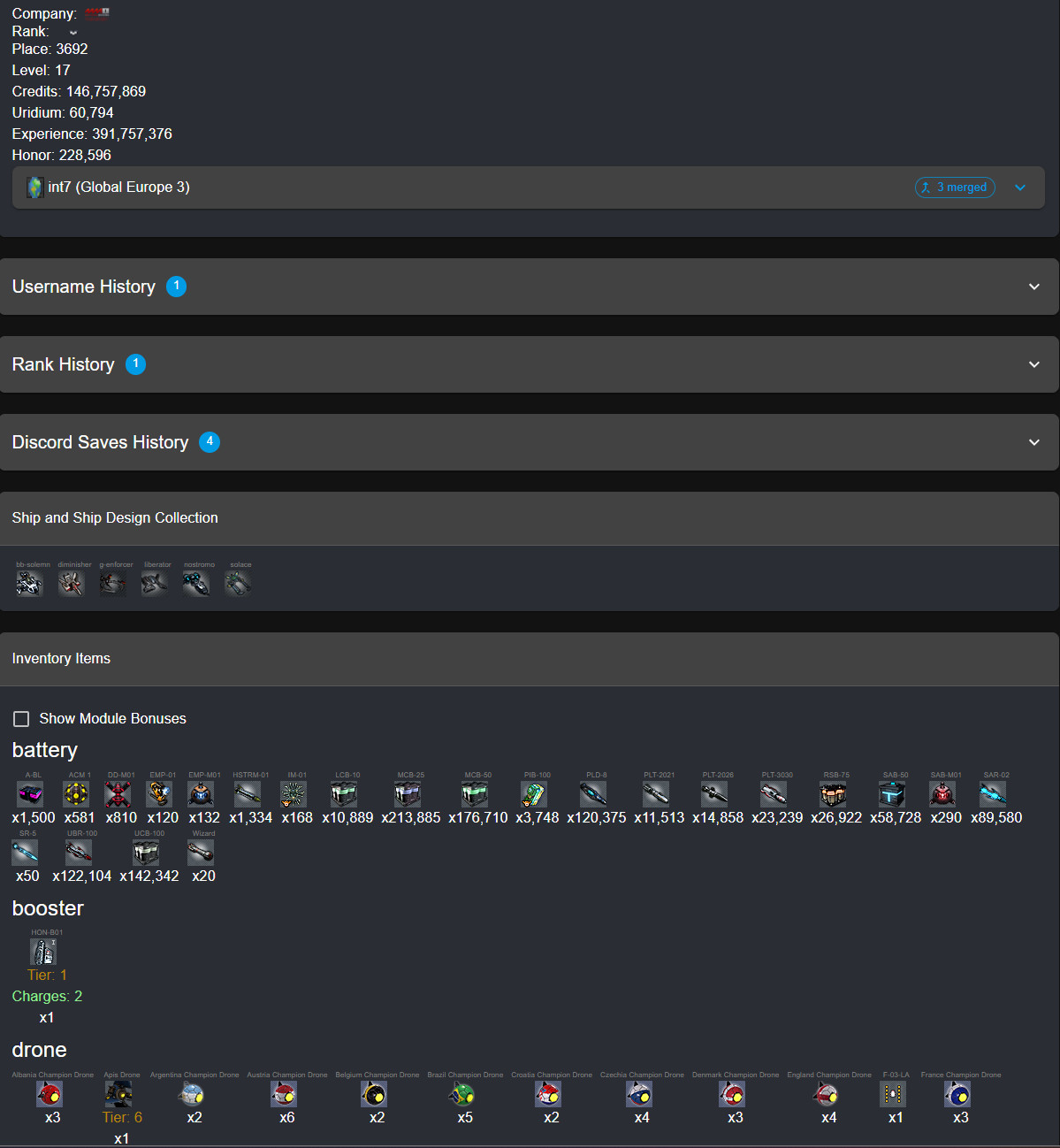Click the Inventory Items header

coord(530,659)
